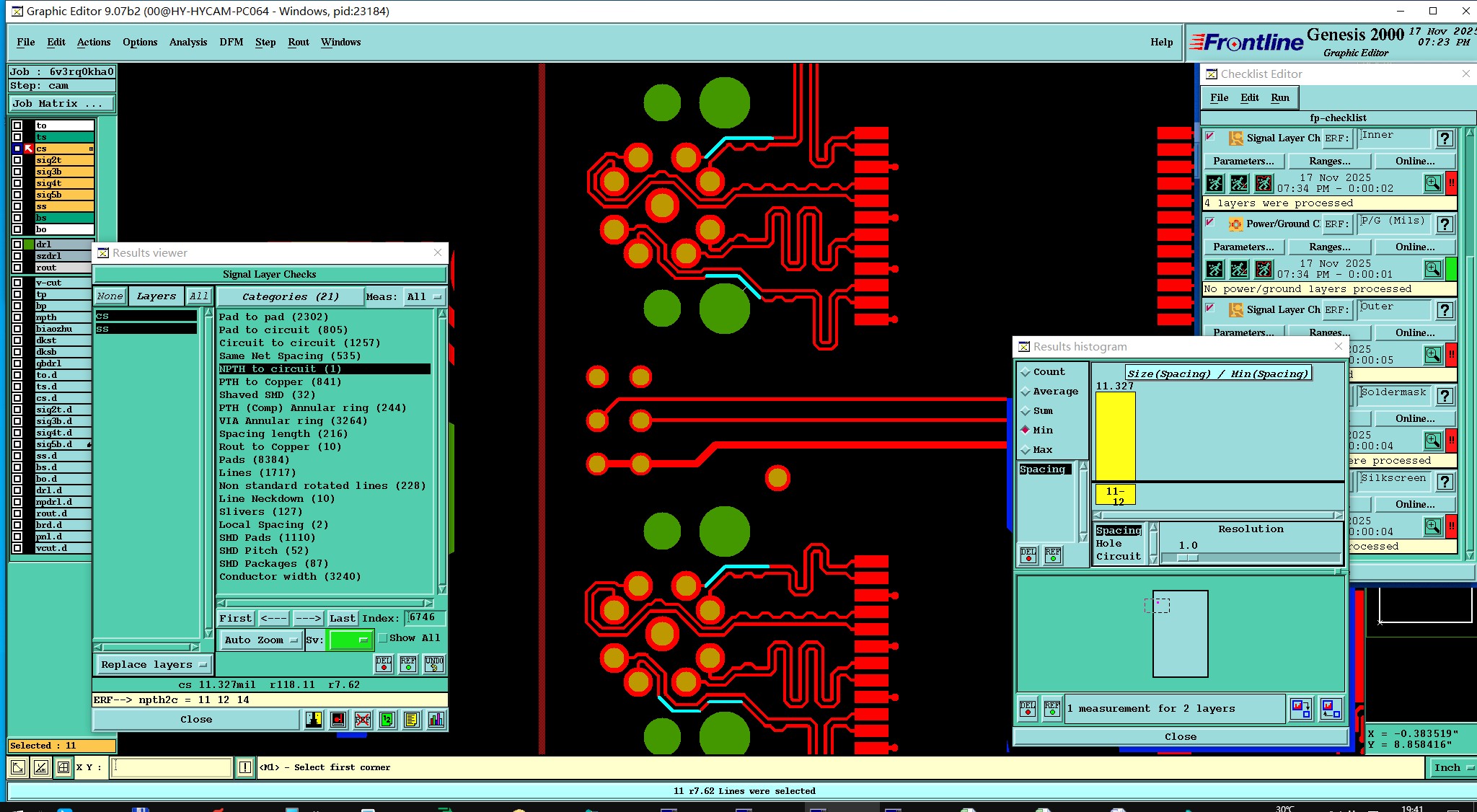This screenshot has width=1477, height=812.
Task: Enable the Show All checkbox
Action: 384,638
